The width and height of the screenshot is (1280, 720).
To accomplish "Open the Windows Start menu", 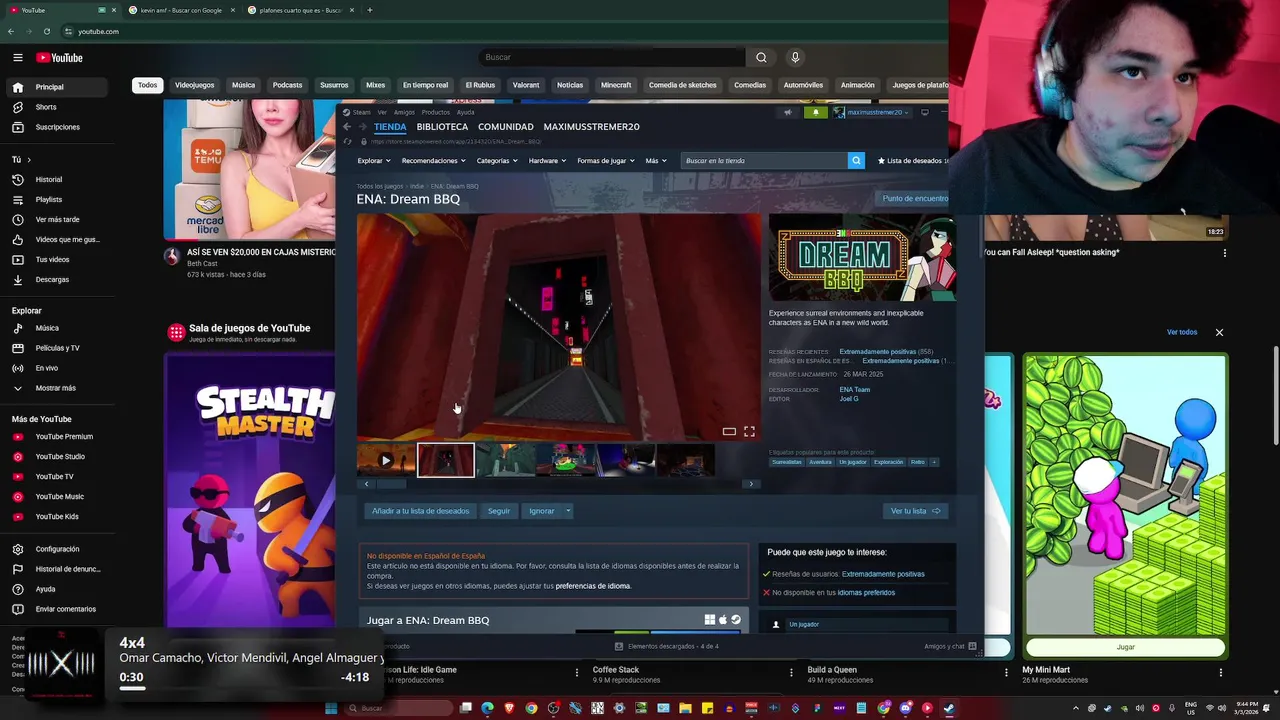I will tap(331, 708).
